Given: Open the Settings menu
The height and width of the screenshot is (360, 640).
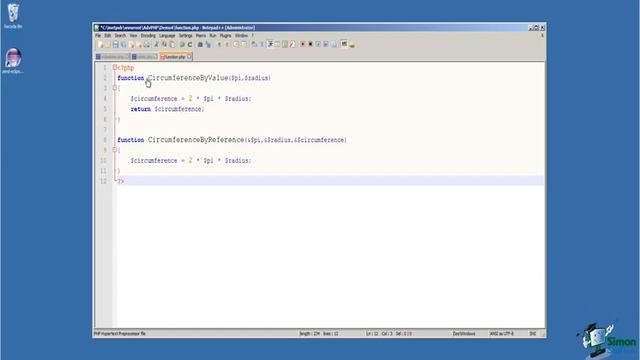Looking at the screenshot, I should [185, 36].
